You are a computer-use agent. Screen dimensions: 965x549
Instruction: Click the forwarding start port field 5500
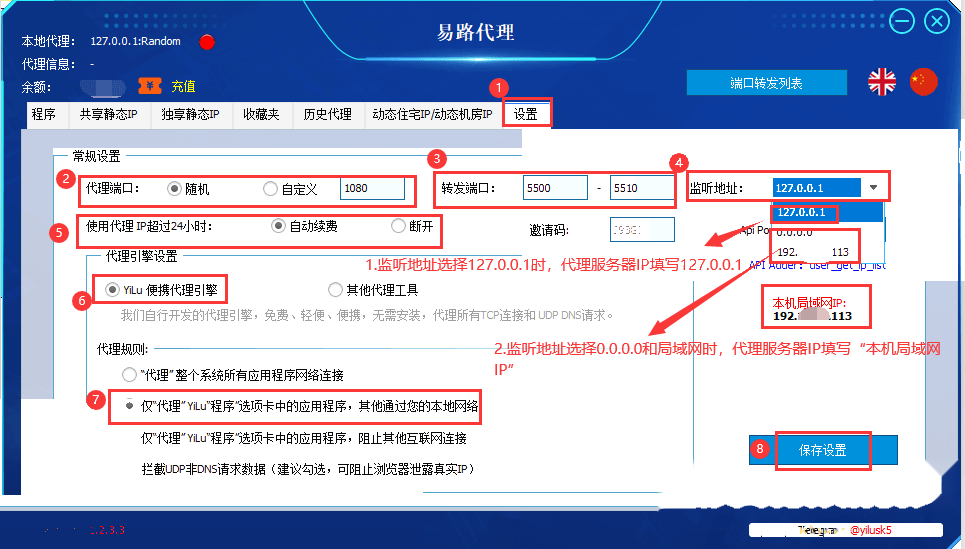click(x=555, y=188)
